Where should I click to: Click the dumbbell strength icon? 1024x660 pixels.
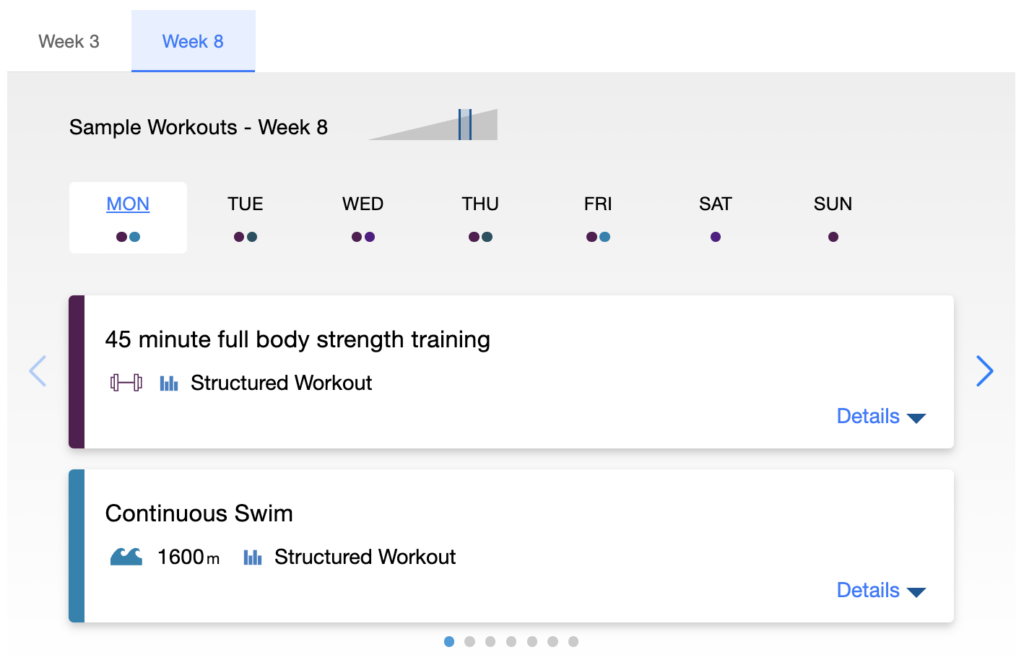(x=126, y=383)
